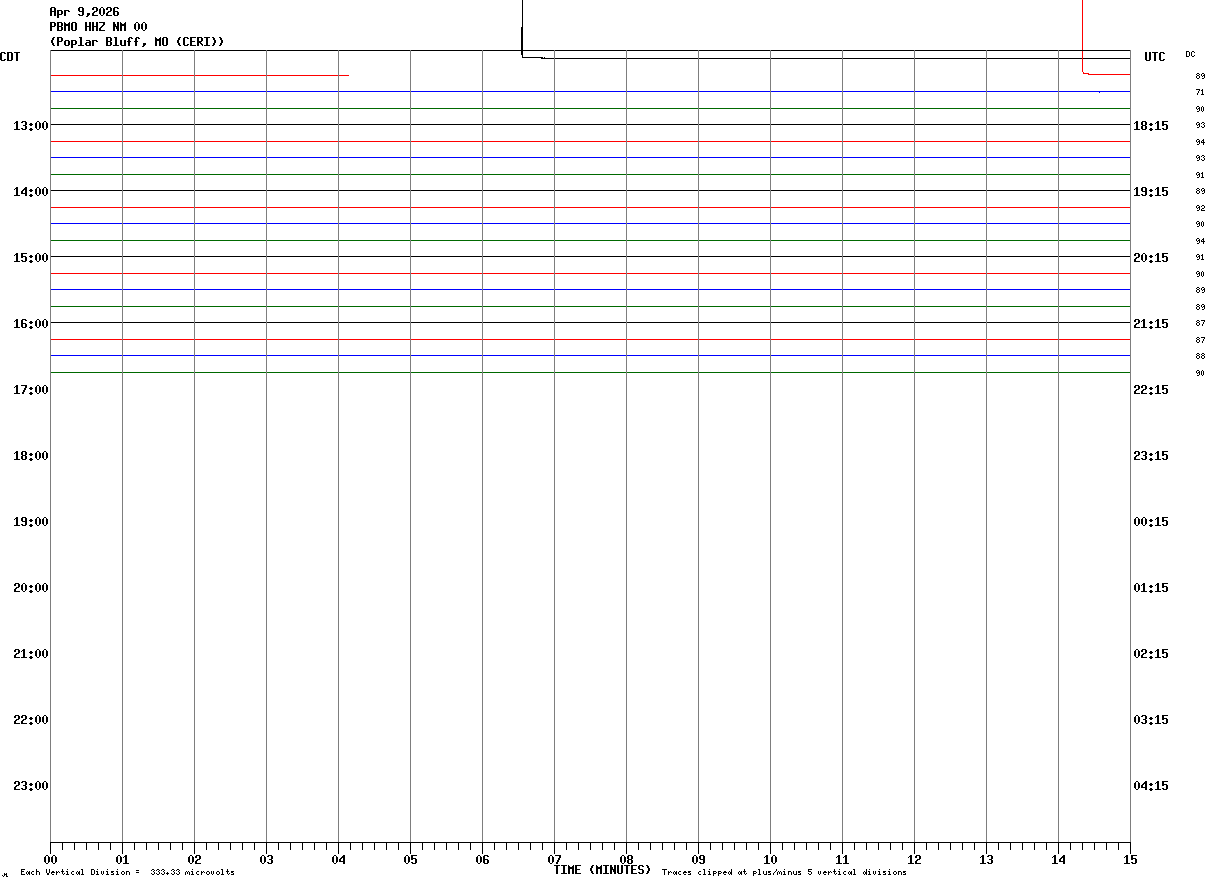
Task: Click the 19:15 UTC time label
Action: click(x=1151, y=191)
